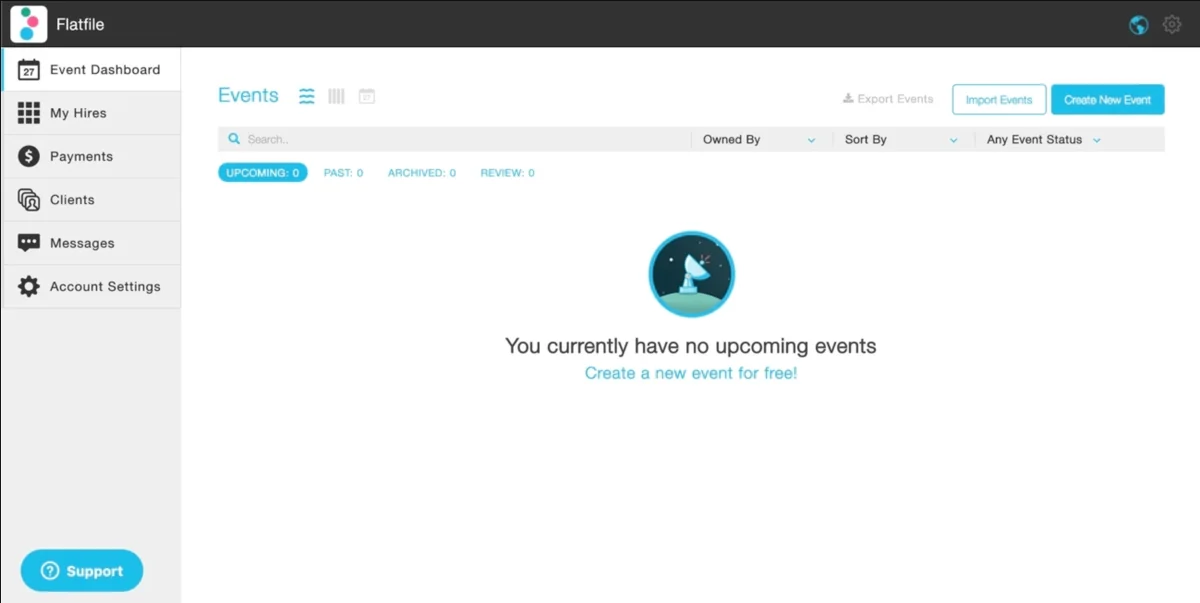Select the PAST: 0 filter

click(343, 172)
